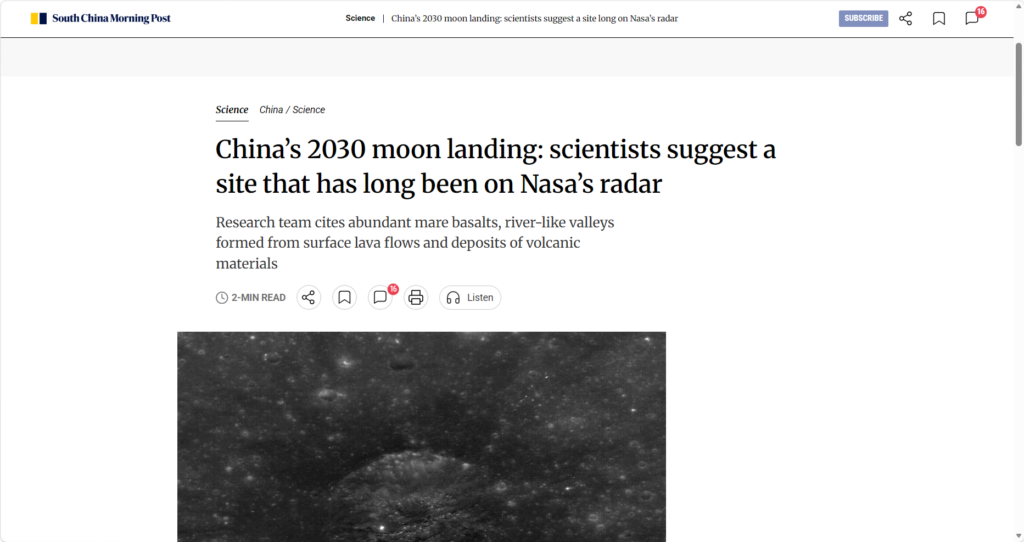Click the Subscribe button
The height and width of the screenshot is (542, 1024).
(x=863, y=18)
